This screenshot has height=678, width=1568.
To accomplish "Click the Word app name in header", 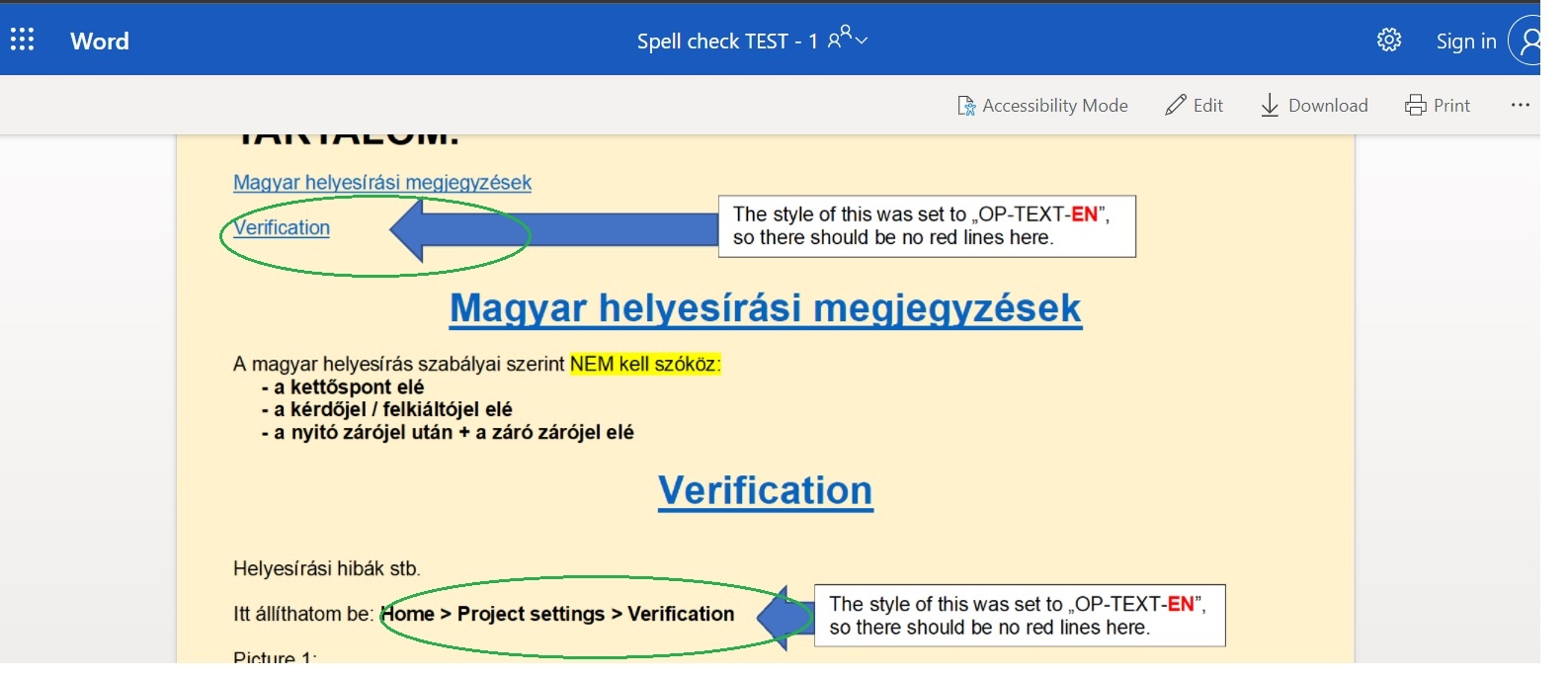I will click(x=100, y=41).
